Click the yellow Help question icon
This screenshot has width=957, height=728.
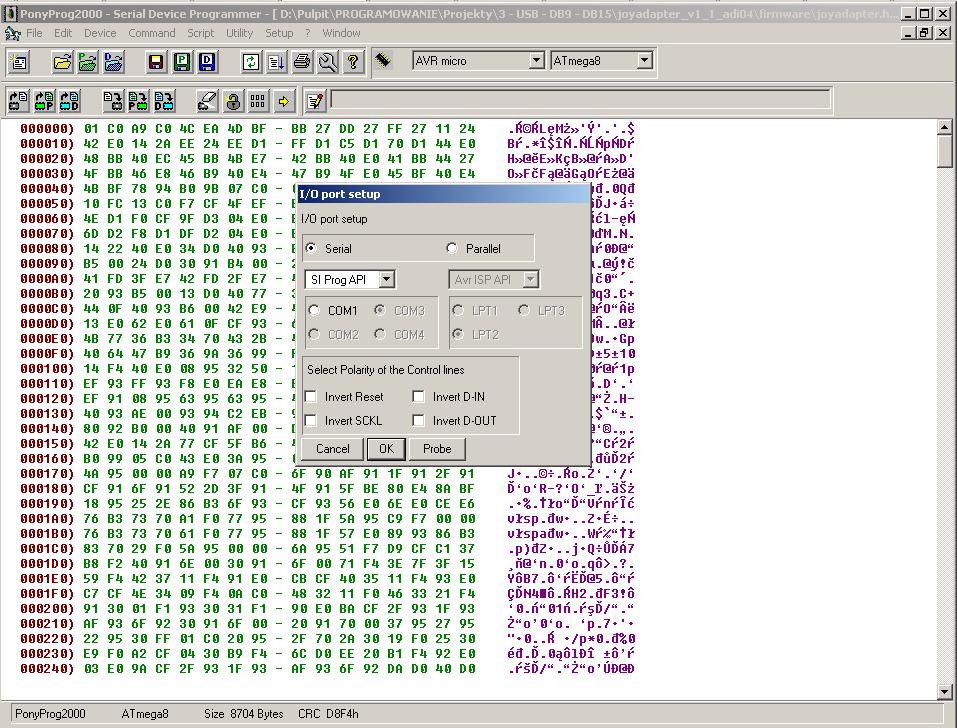coord(353,62)
